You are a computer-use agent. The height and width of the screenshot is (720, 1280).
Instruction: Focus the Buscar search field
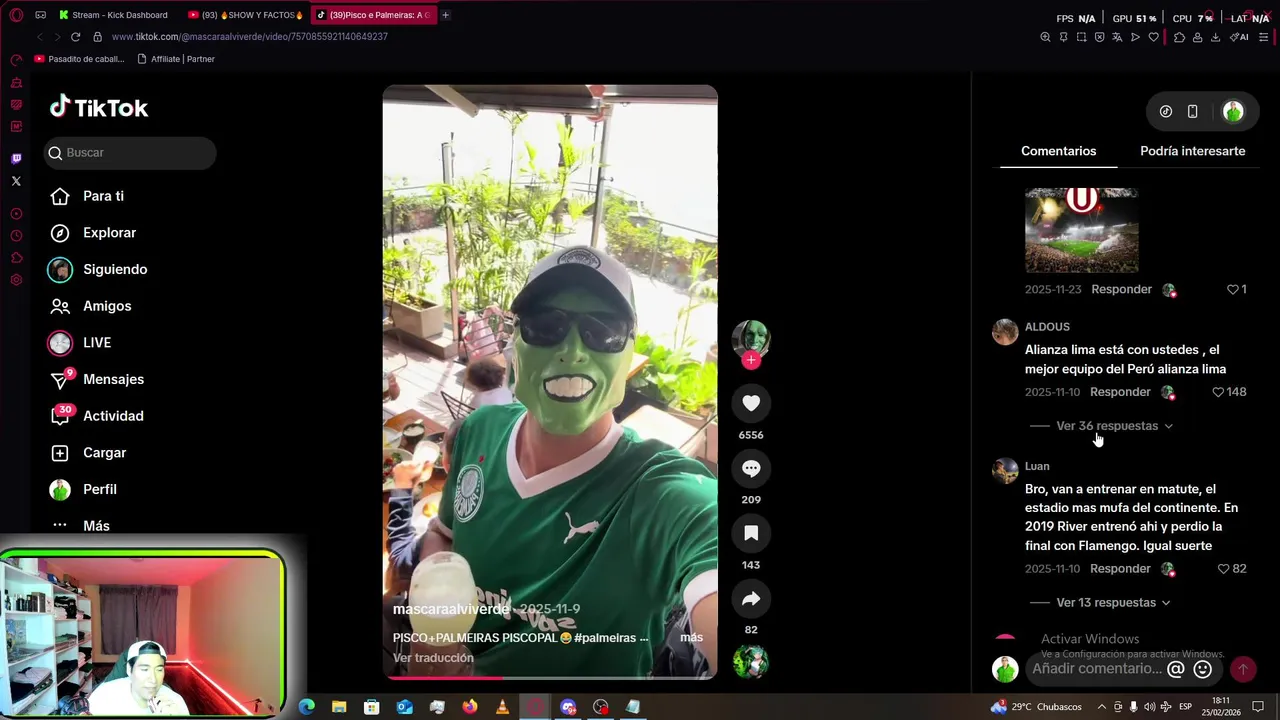(130, 153)
